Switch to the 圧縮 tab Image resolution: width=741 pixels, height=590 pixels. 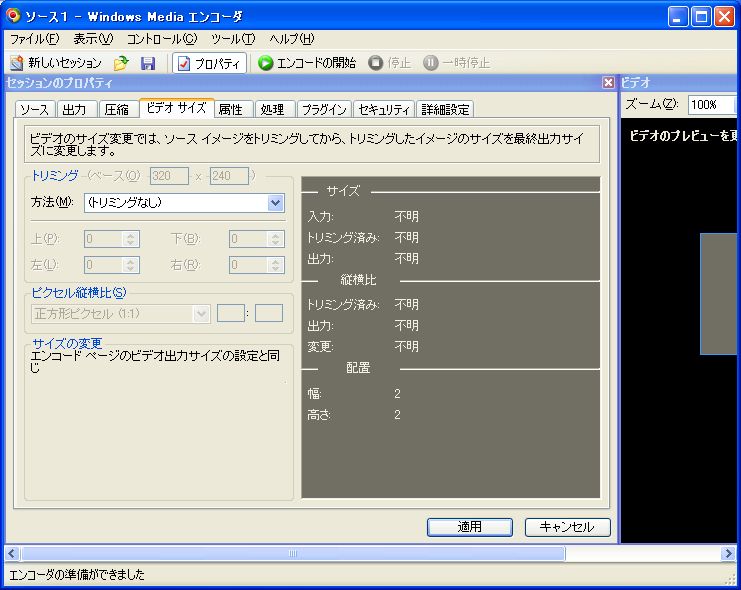[116, 110]
